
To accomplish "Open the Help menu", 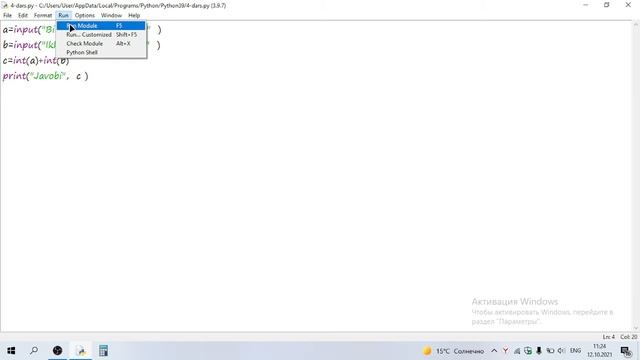I will tap(134, 15).
